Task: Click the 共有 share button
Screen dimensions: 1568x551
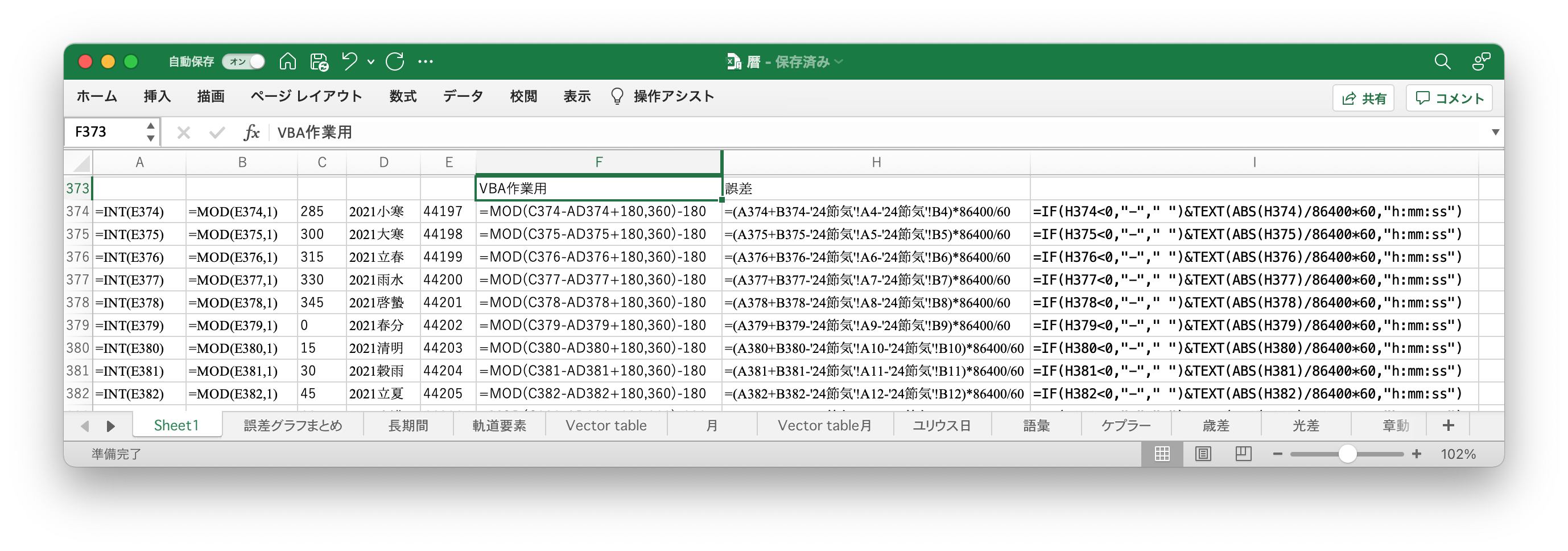Action: (1364, 98)
